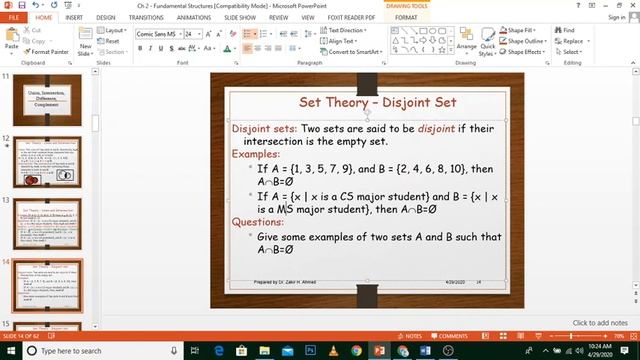Screen dimensions: 640x360
Task: Justify the text
Action: [x=278, y=49]
